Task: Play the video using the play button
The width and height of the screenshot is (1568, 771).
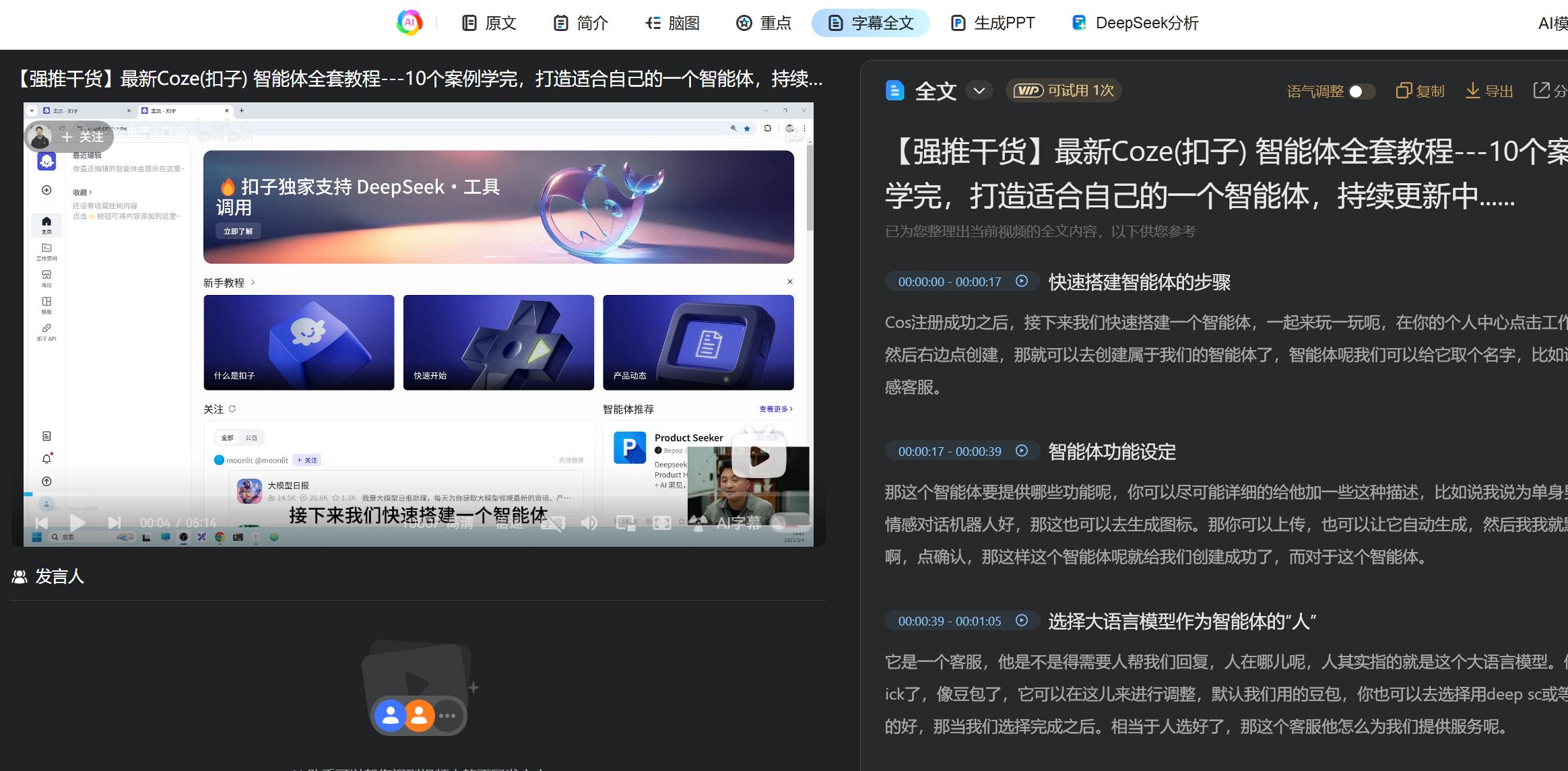Action: click(x=77, y=523)
